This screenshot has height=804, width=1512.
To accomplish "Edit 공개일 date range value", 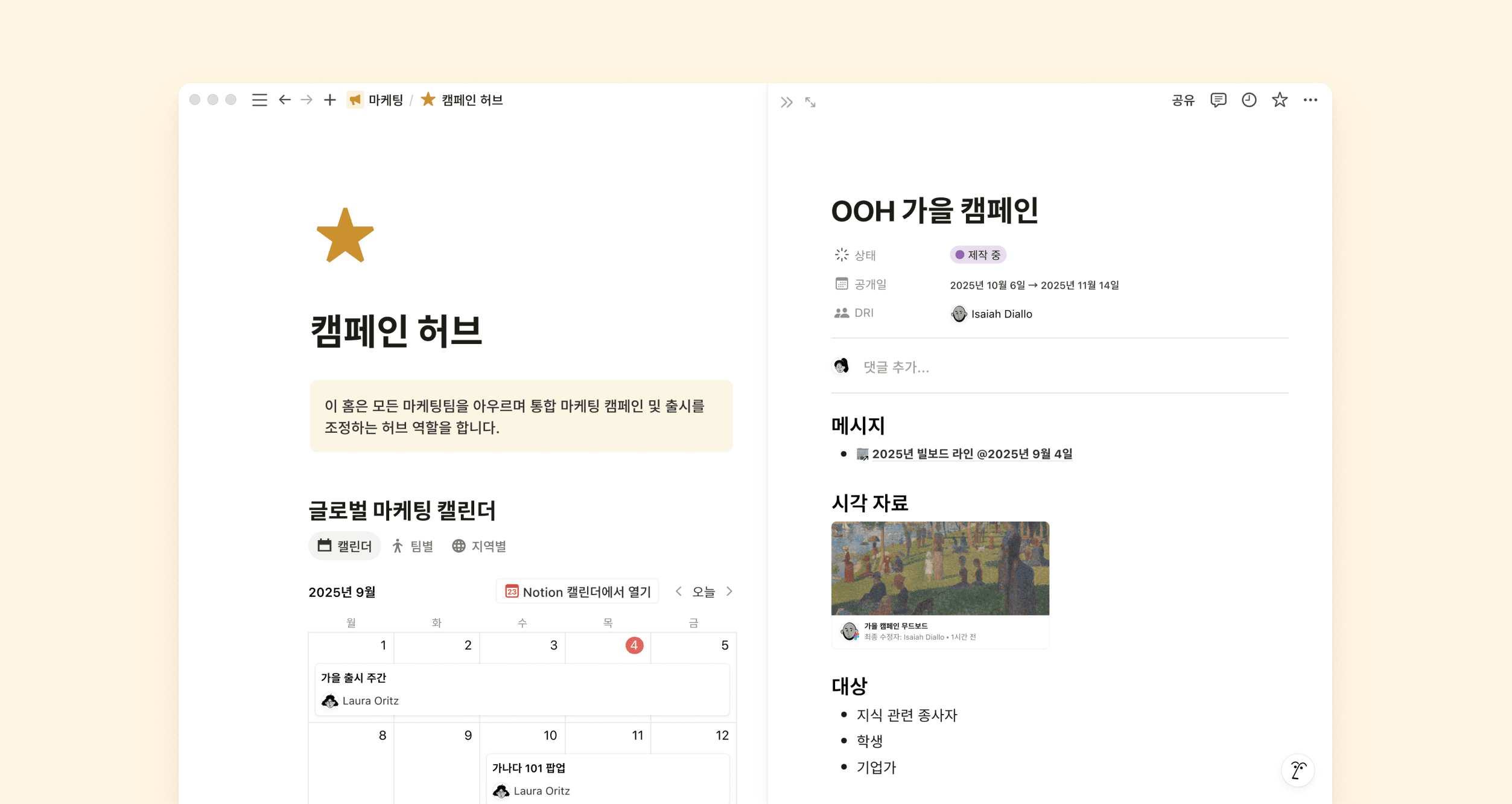I will 1034,285.
